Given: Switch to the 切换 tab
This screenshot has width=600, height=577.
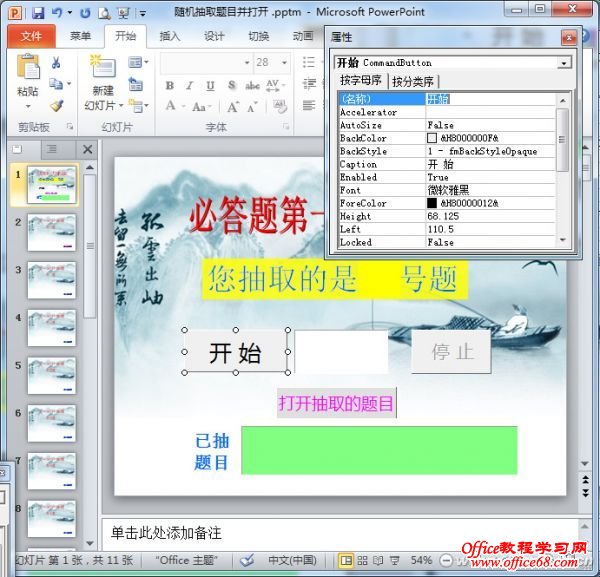Looking at the screenshot, I should pos(259,36).
